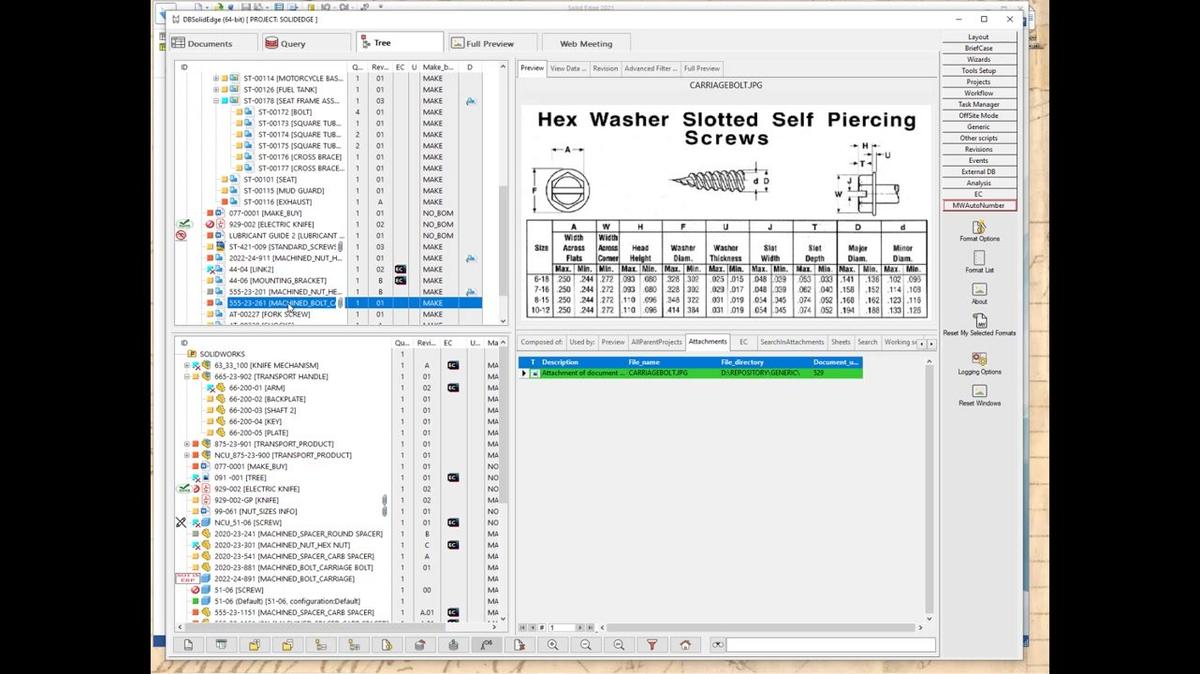Select 99-061 [NUT_SIZES INFO] row
1200x674 pixels.
tap(256, 511)
